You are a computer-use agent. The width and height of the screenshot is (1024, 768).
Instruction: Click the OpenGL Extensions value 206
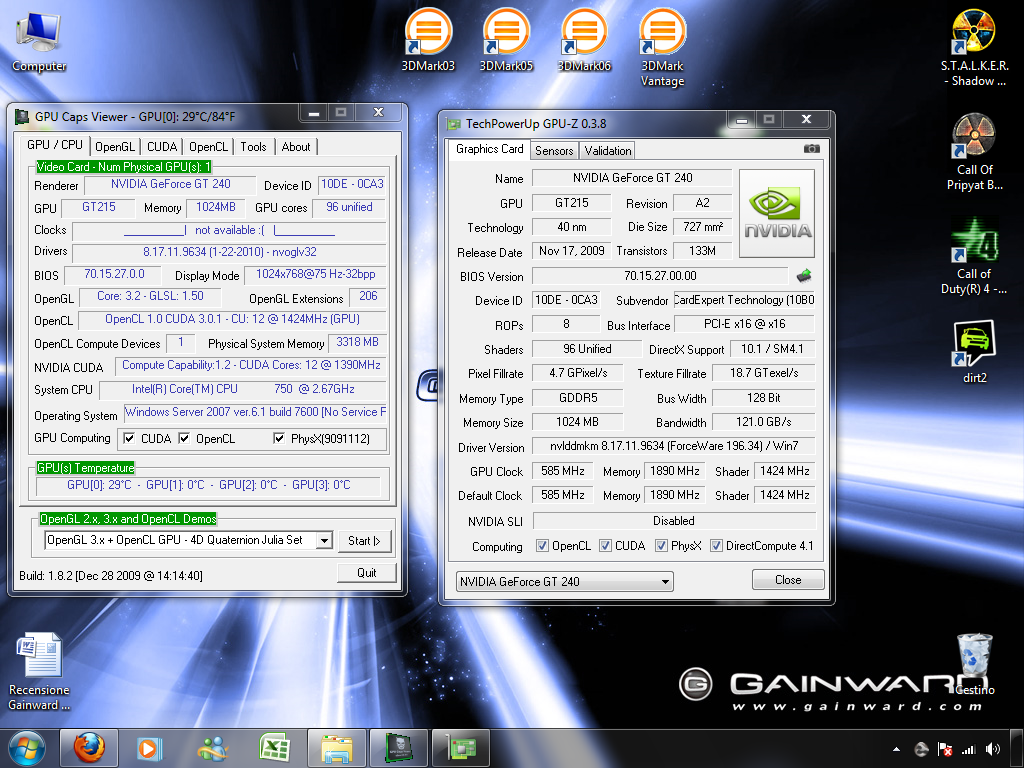pyautogui.click(x=368, y=296)
